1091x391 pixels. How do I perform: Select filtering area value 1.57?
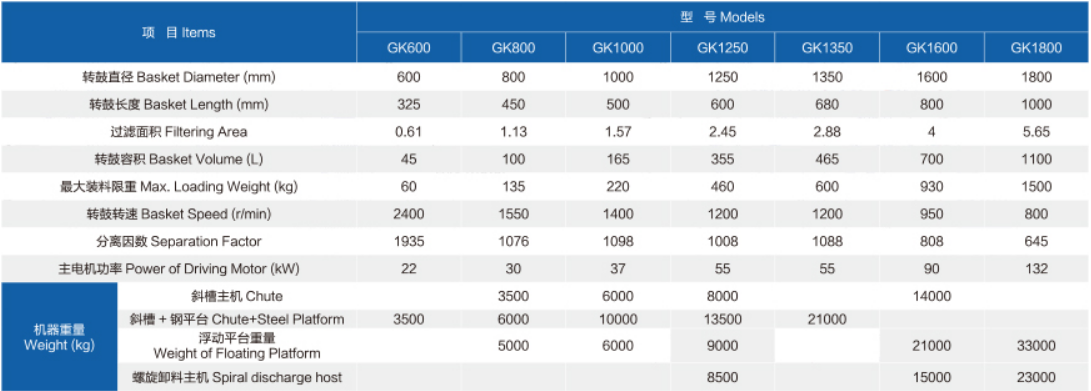pos(618,131)
